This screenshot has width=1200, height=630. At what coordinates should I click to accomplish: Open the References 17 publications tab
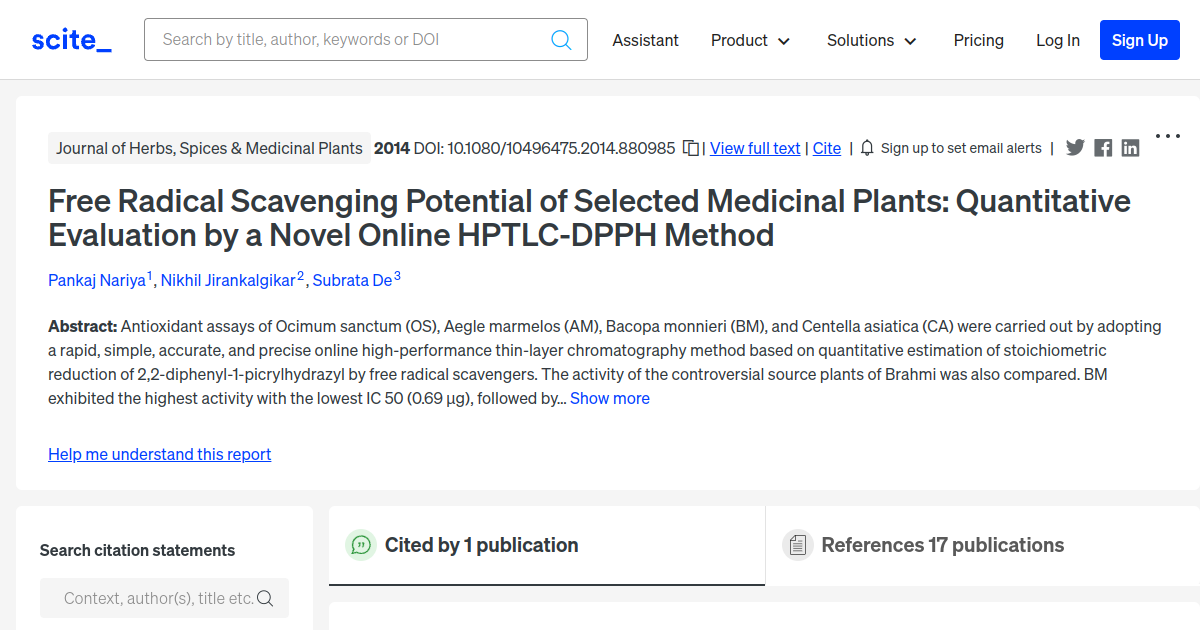(942, 545)
